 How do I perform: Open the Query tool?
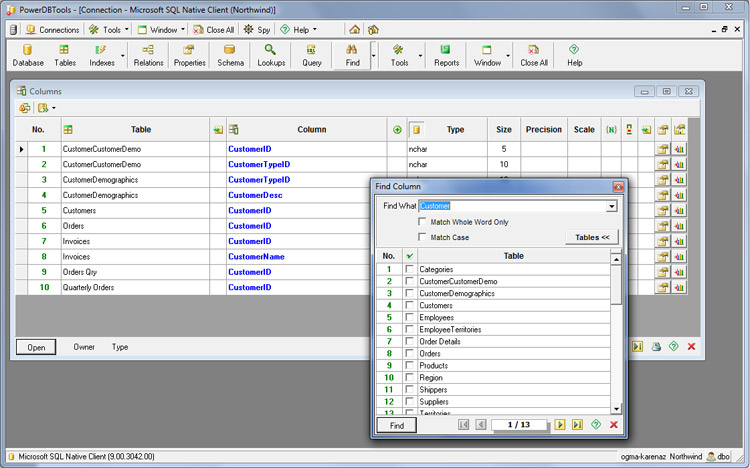[x=312, y=55]
